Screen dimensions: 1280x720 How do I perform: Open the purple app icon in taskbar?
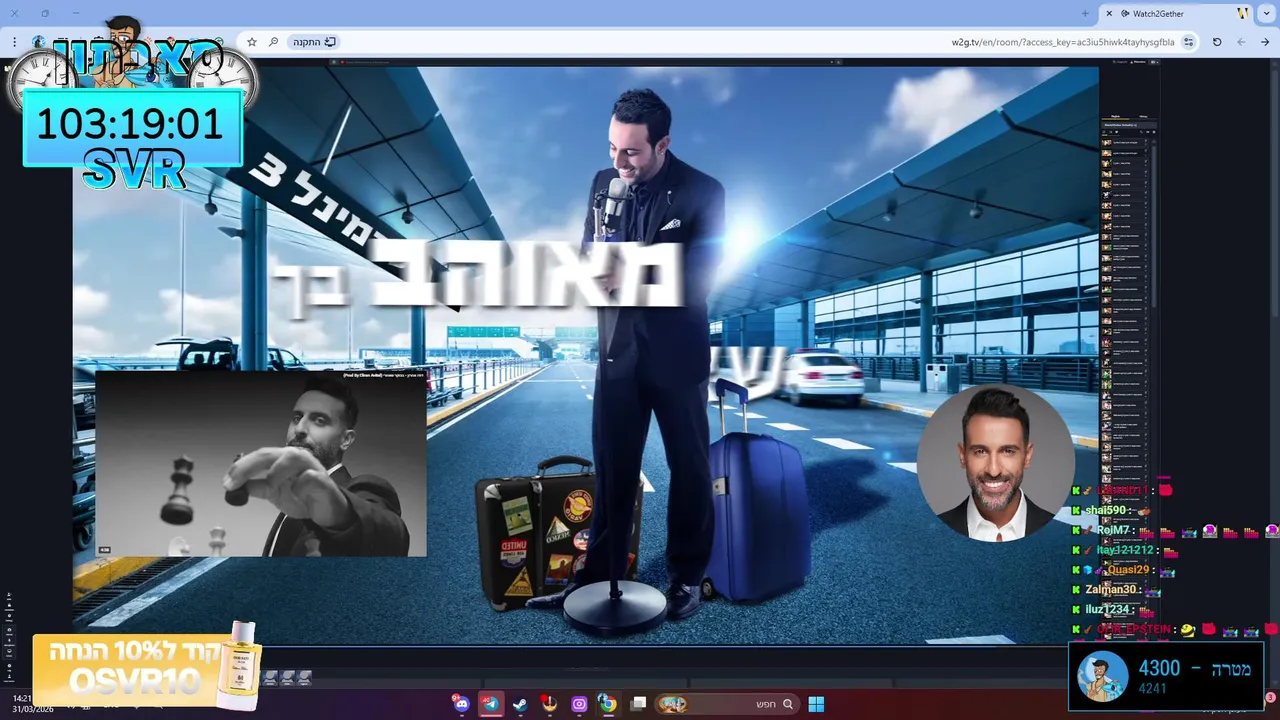pos(579,704)
